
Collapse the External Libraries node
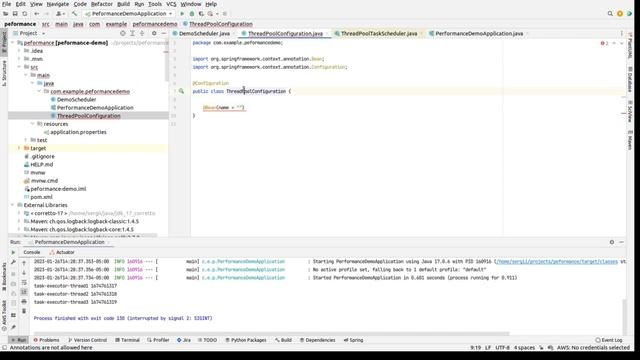pos(13,205)
